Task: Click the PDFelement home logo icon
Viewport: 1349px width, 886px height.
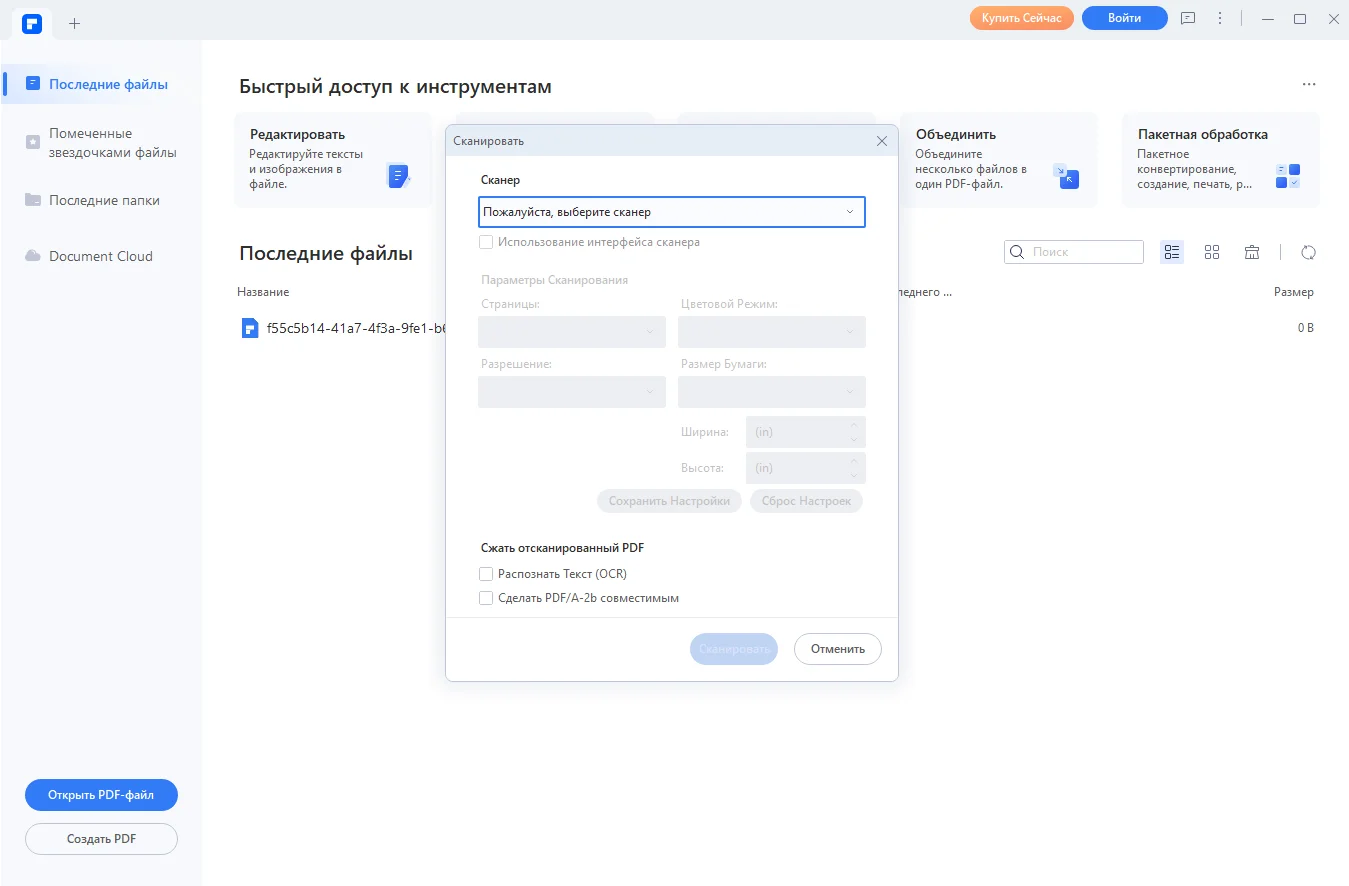Action: (x=33, y=21)
